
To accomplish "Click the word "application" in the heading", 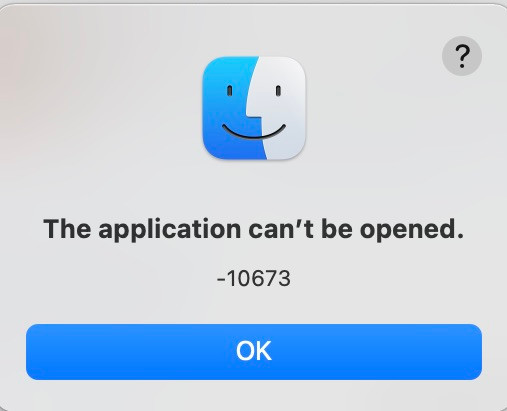I will (x=169, y=230).
